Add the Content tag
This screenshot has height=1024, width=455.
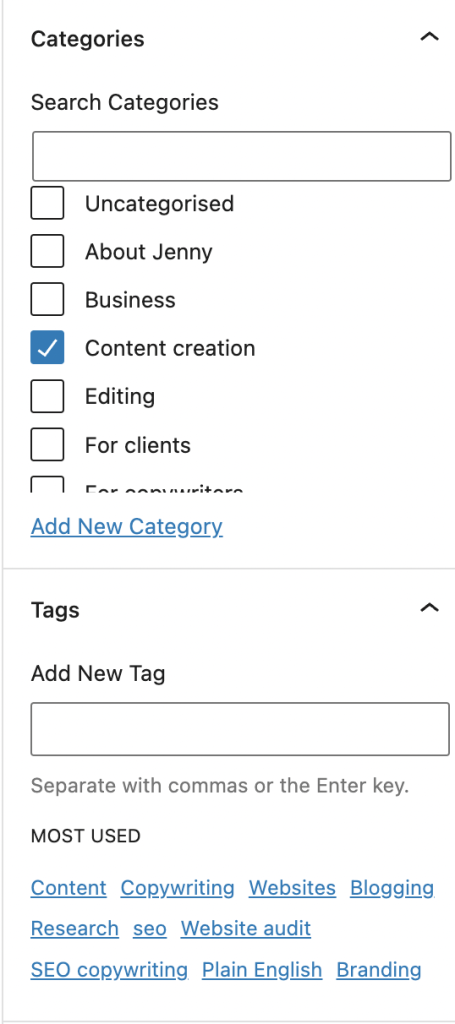click(69, 888)
